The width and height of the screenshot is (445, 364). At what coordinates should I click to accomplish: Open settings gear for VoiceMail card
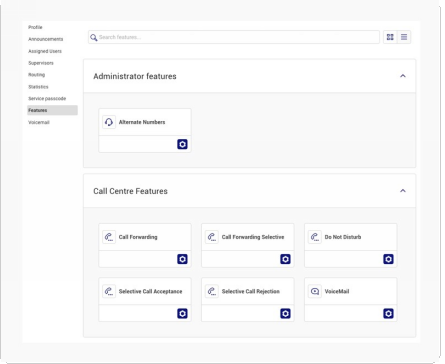[x=388, y=313]
